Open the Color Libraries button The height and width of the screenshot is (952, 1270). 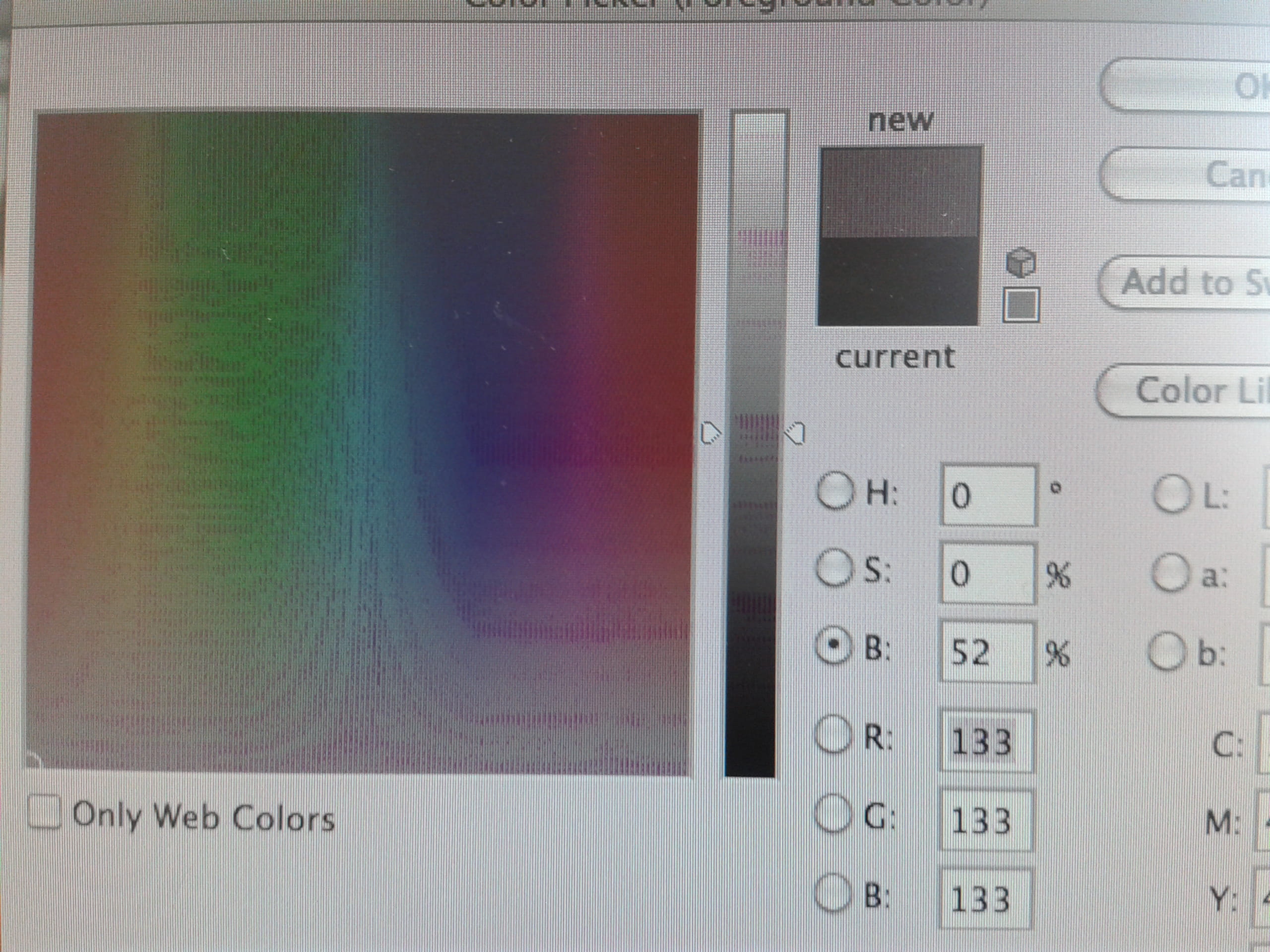pyautogui.click(x=1189, y=391)
